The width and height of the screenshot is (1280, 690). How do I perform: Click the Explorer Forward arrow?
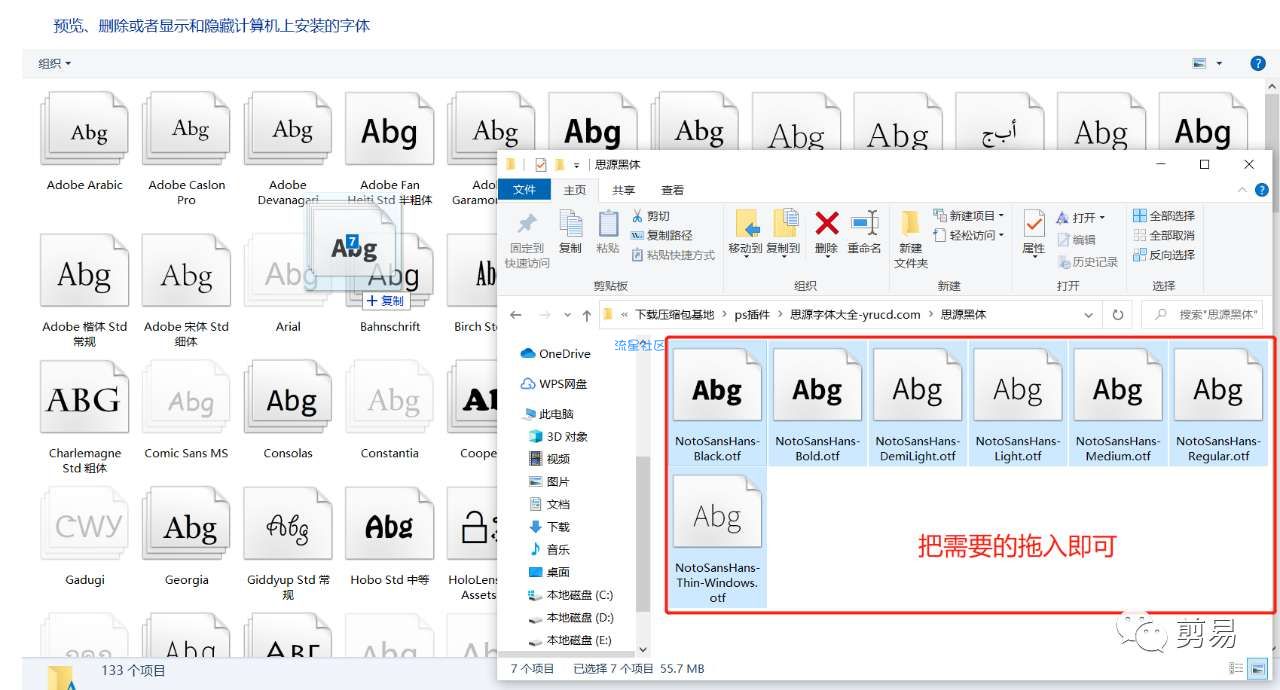point(545,314)
